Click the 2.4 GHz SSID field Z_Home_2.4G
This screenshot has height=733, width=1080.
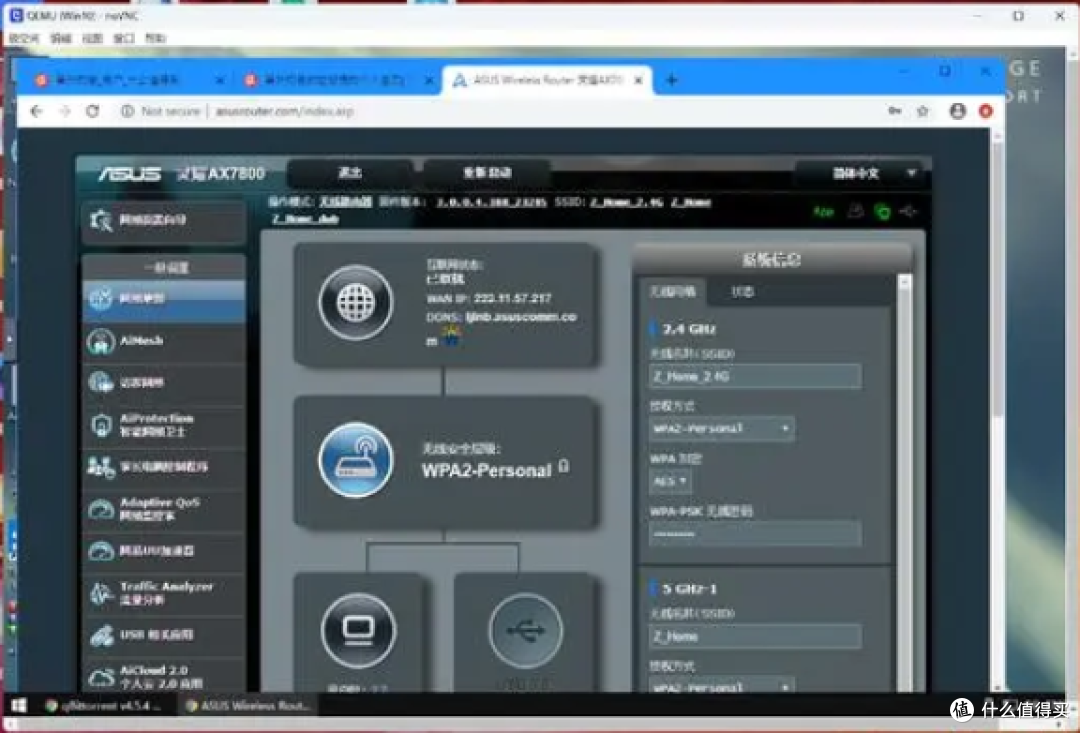[x=754, y=376]
